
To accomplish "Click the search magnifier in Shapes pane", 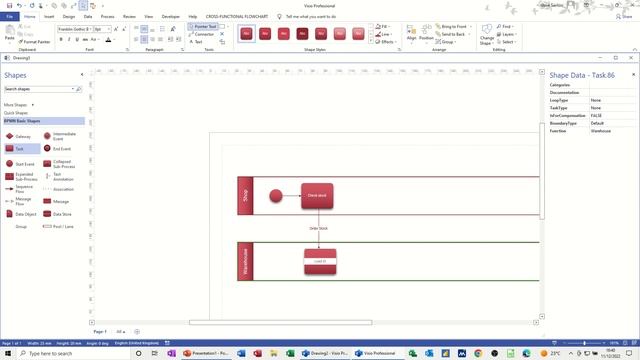I will tap(79, 89).
